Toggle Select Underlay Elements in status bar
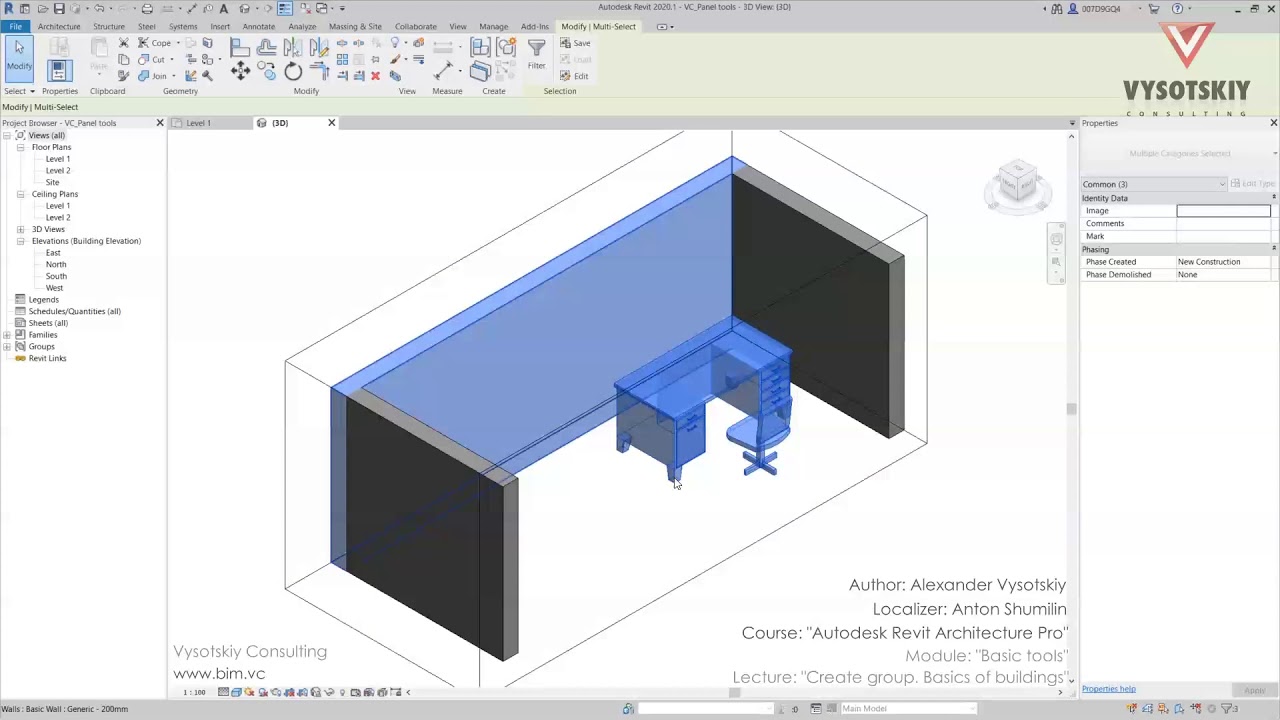 click(1149, 709)
